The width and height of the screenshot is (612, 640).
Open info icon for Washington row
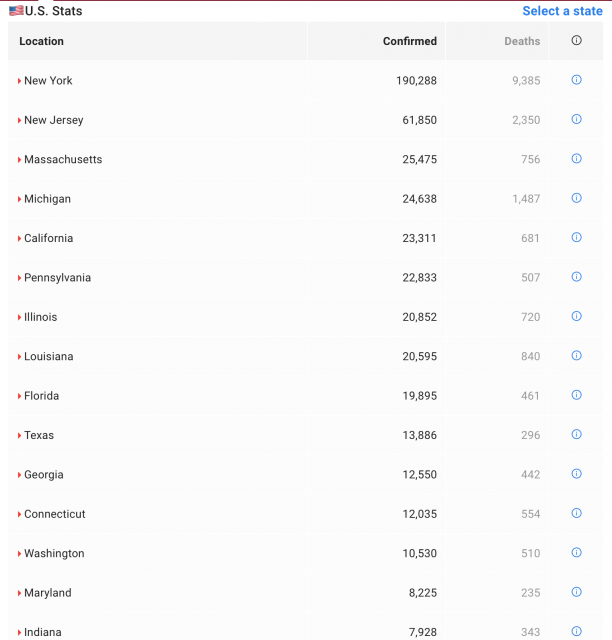[576, 553]
